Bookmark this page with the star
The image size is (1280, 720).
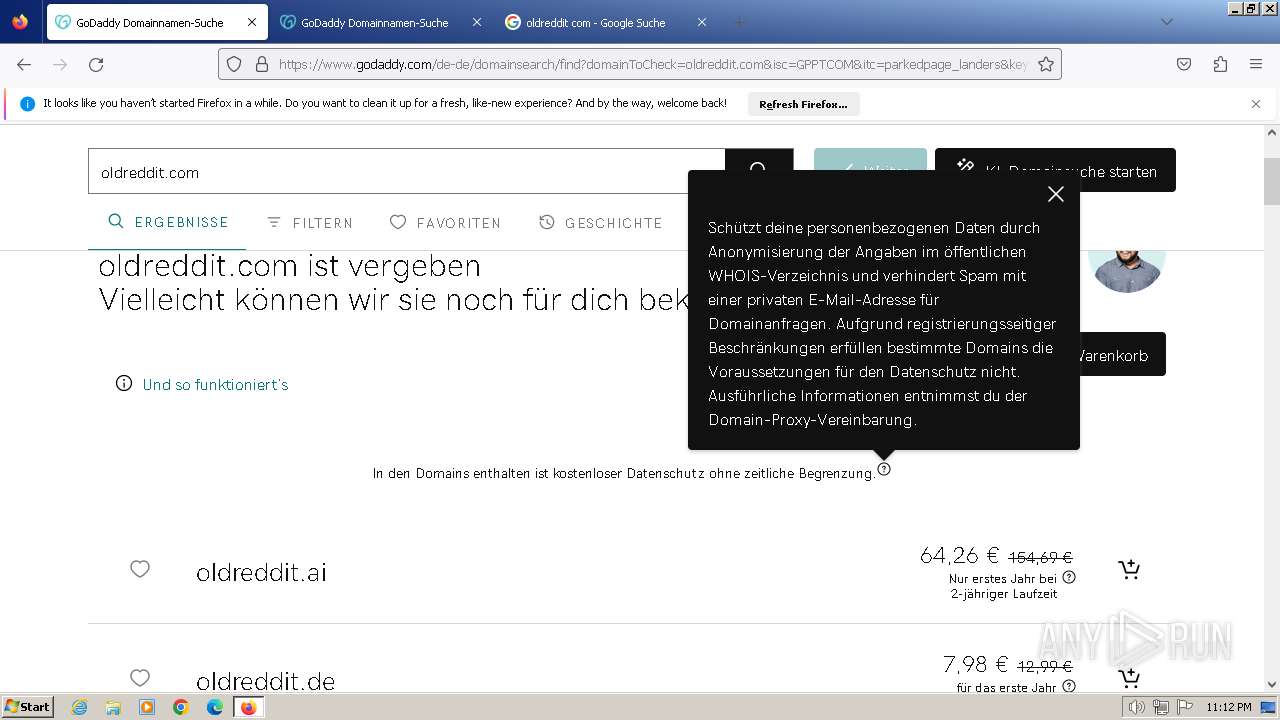click(1046, 64)
